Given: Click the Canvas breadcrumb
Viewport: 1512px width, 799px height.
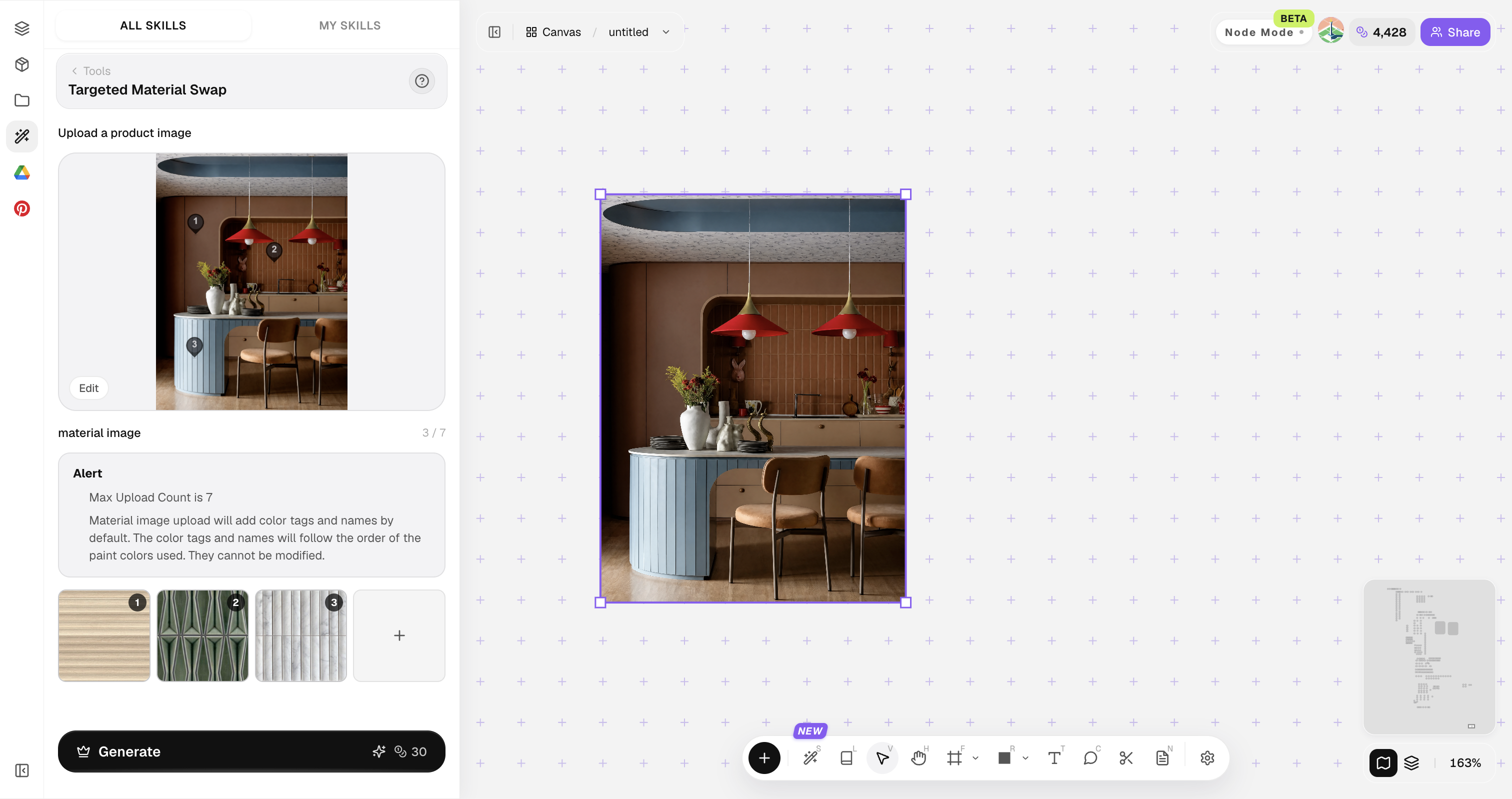Looking at the screenshot, I should (x=553, y=32).
